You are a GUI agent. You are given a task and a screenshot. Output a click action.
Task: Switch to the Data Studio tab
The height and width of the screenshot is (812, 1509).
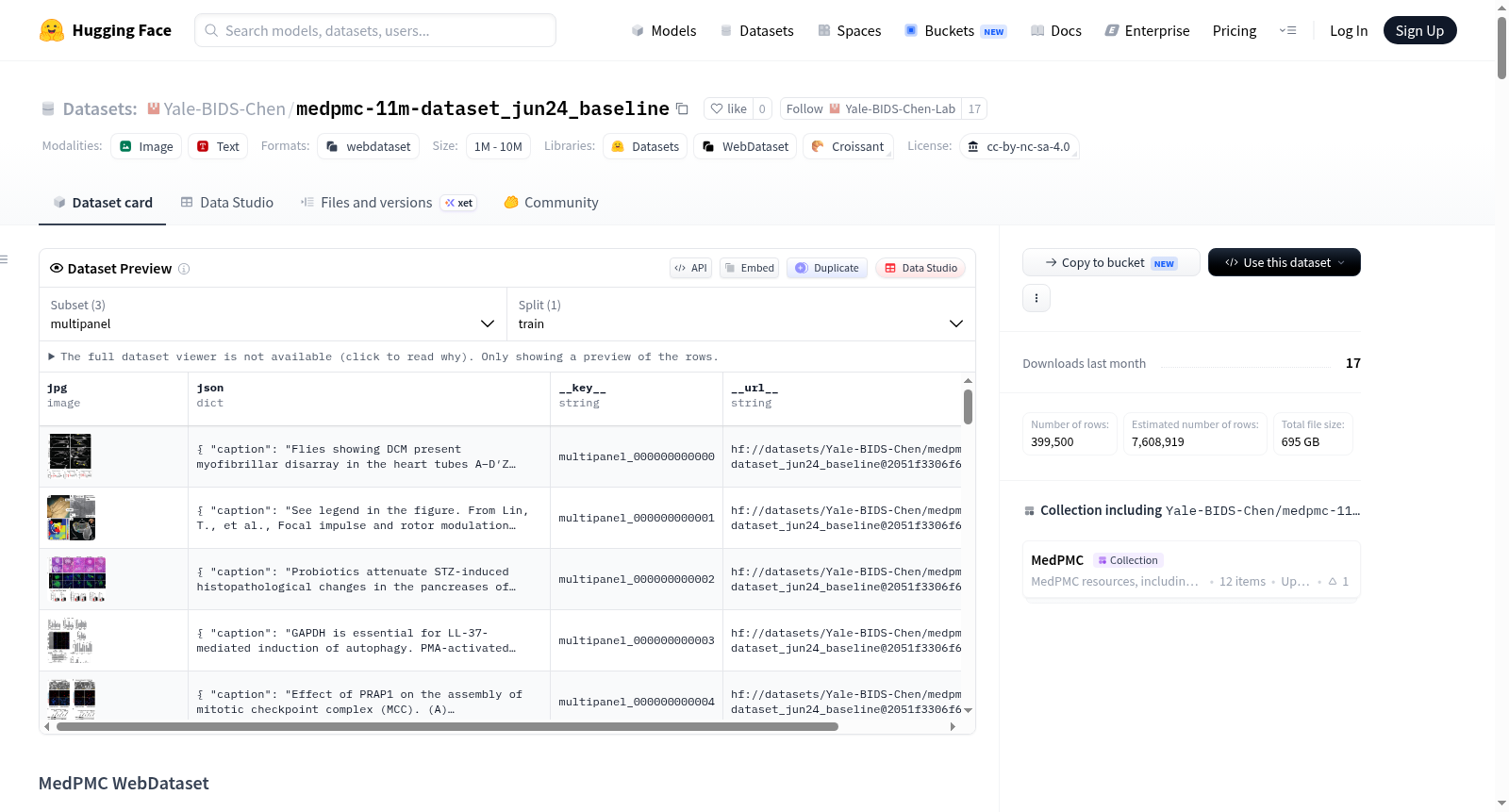coord(226,203)
